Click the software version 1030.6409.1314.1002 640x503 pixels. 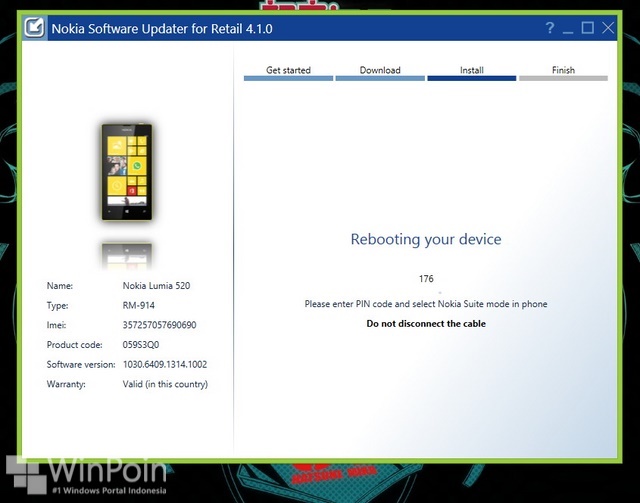165,364
